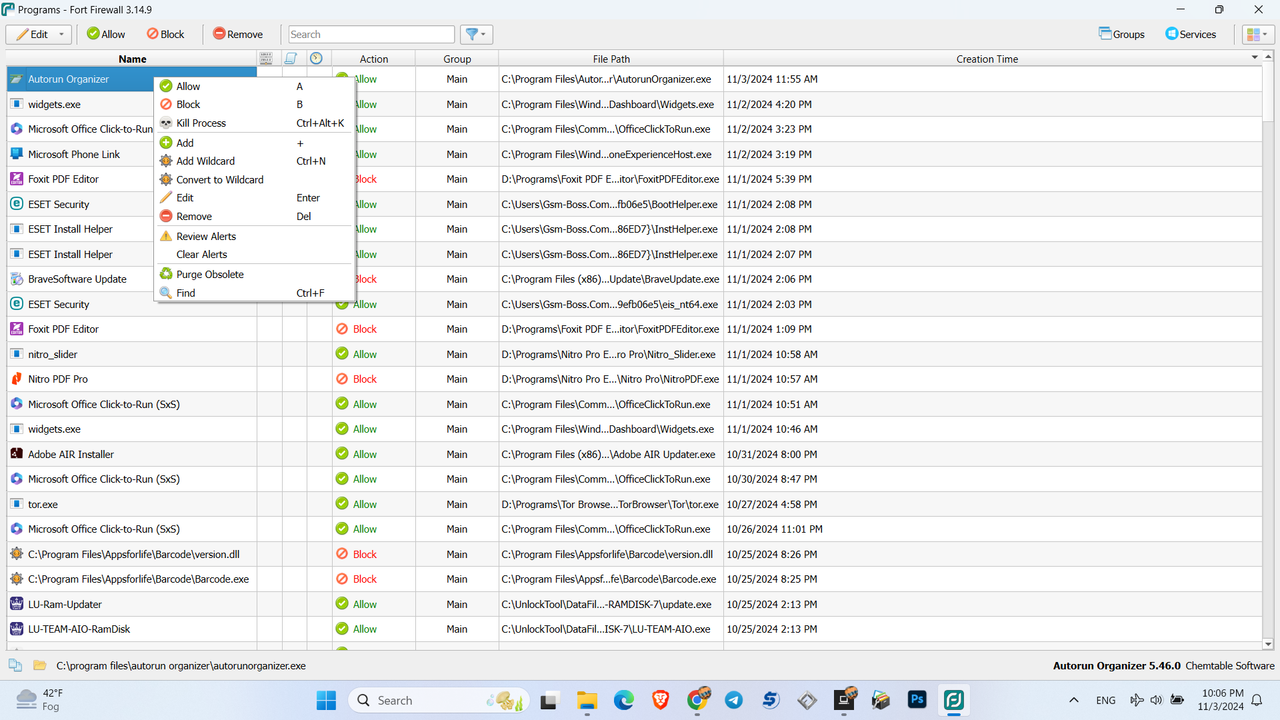
Task: Click Allow icon in nitro_slider row
Action: [342, 354]
